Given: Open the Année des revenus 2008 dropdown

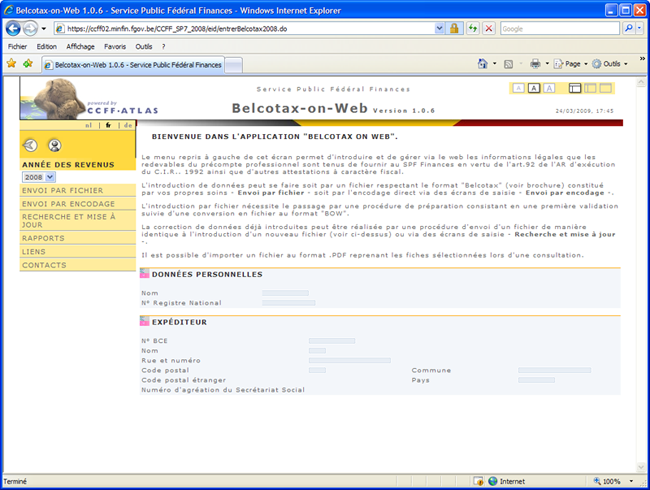Looking at the screenshot, I should click(x=39, y=177).
